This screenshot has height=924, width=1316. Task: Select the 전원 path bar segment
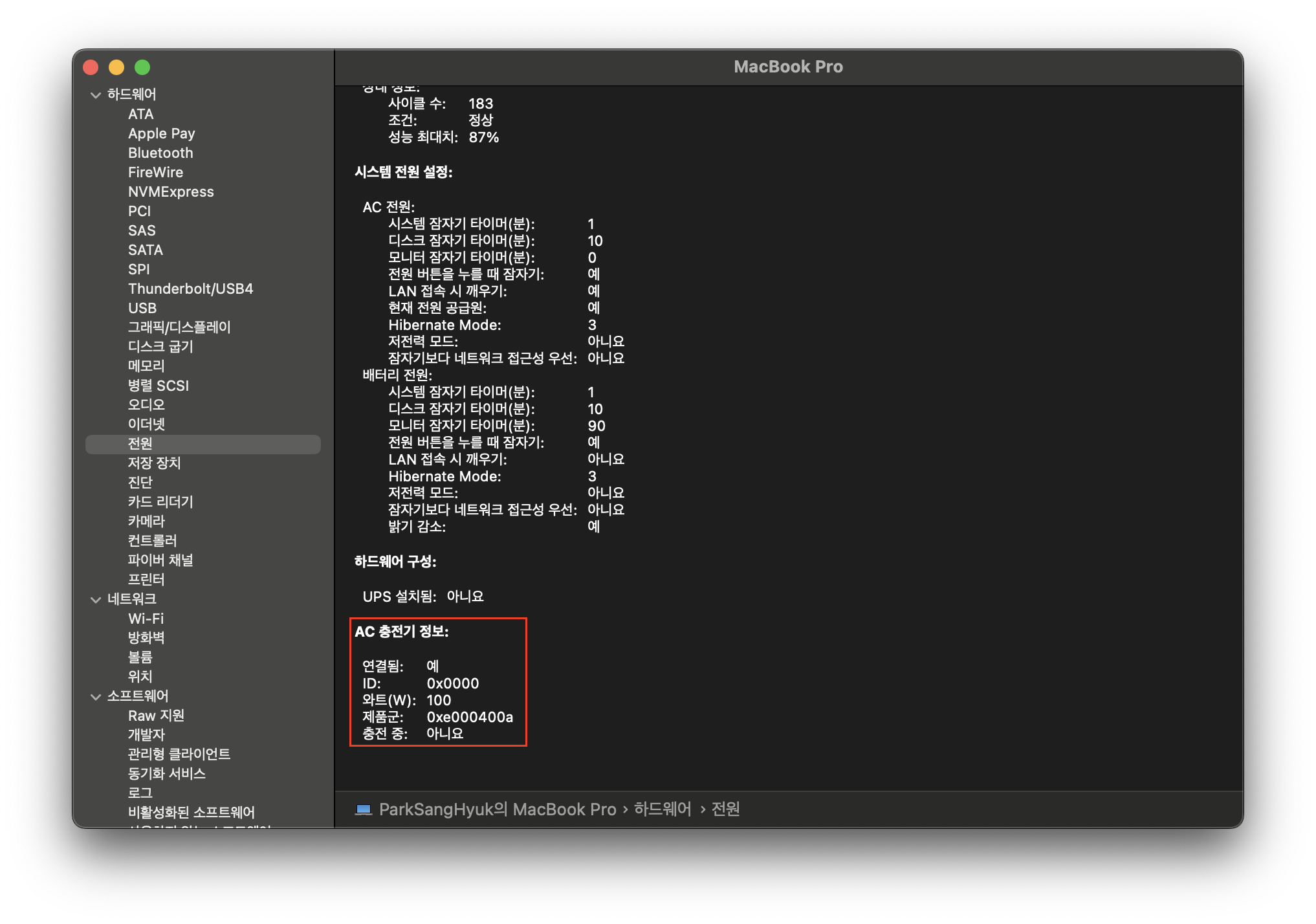pyautogui.click(x=725, y=809)
